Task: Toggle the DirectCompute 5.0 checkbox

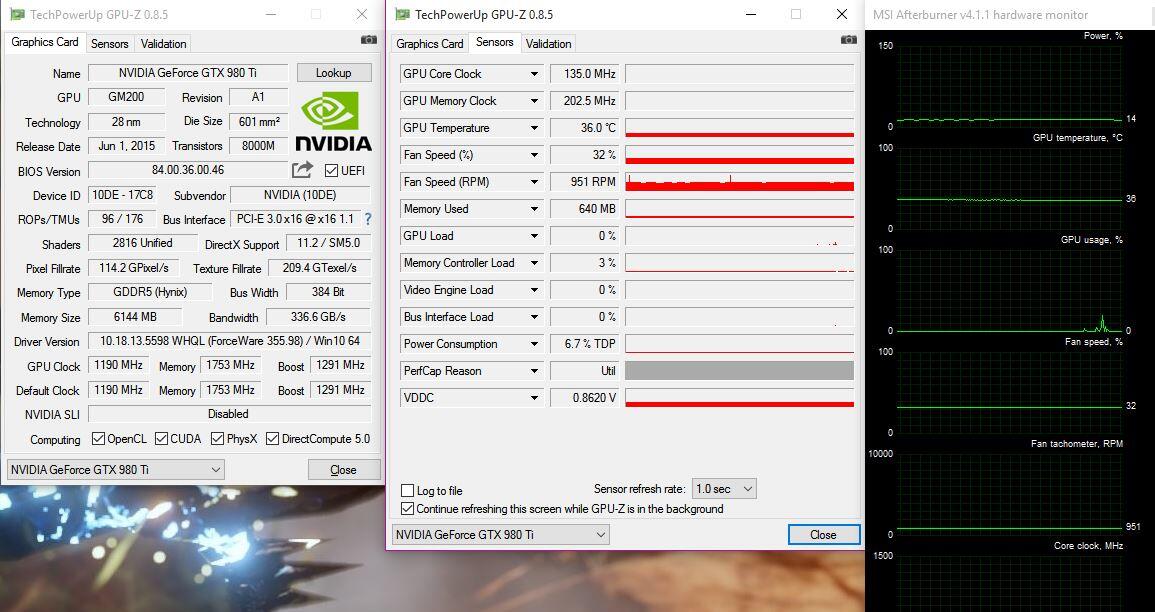Action: pos(273,438)
